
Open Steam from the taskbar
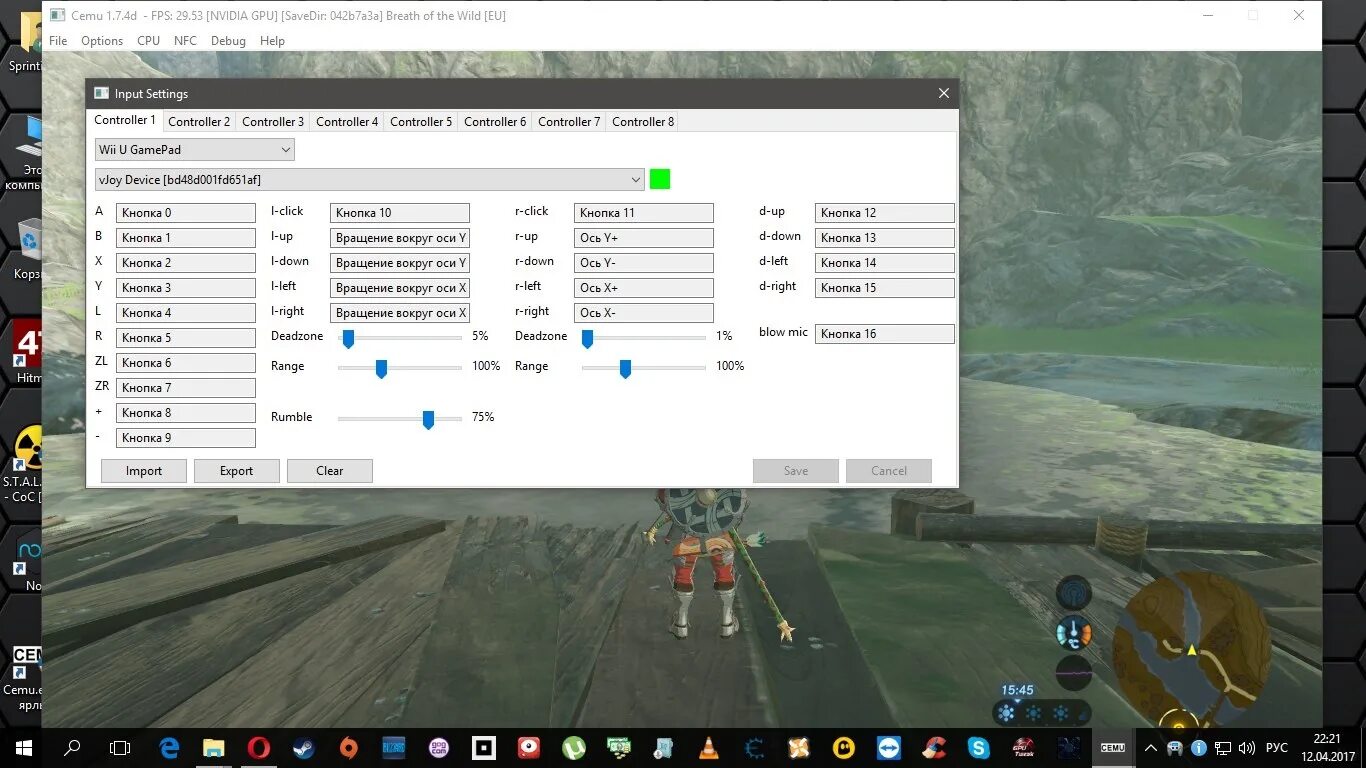click(304, 747)
